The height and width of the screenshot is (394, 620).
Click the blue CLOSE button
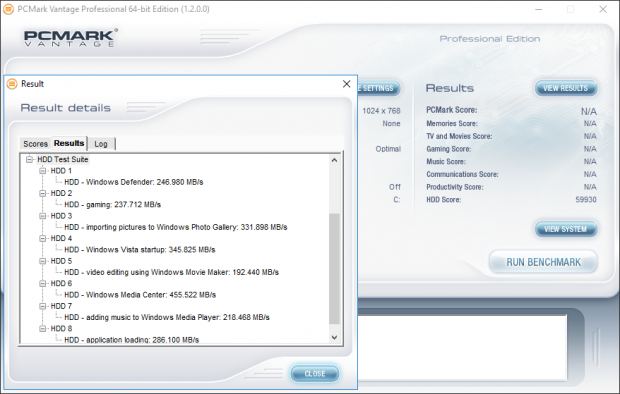tap(315, 373)
